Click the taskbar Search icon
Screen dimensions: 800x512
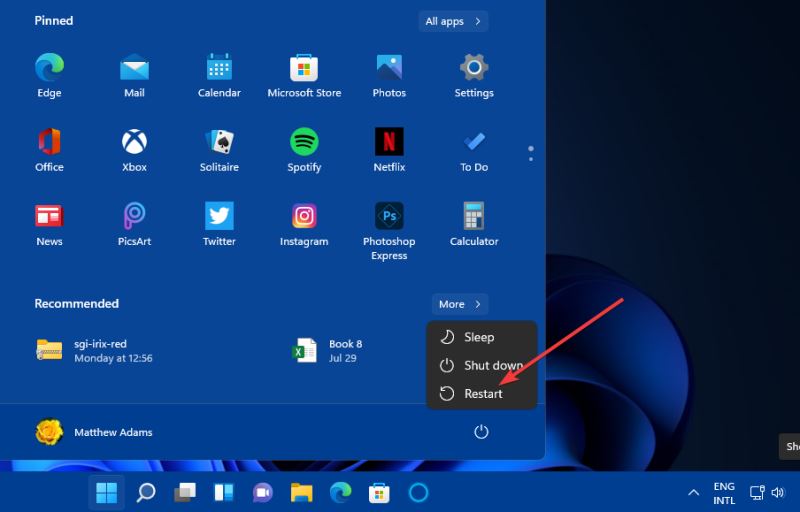(146, 492)
